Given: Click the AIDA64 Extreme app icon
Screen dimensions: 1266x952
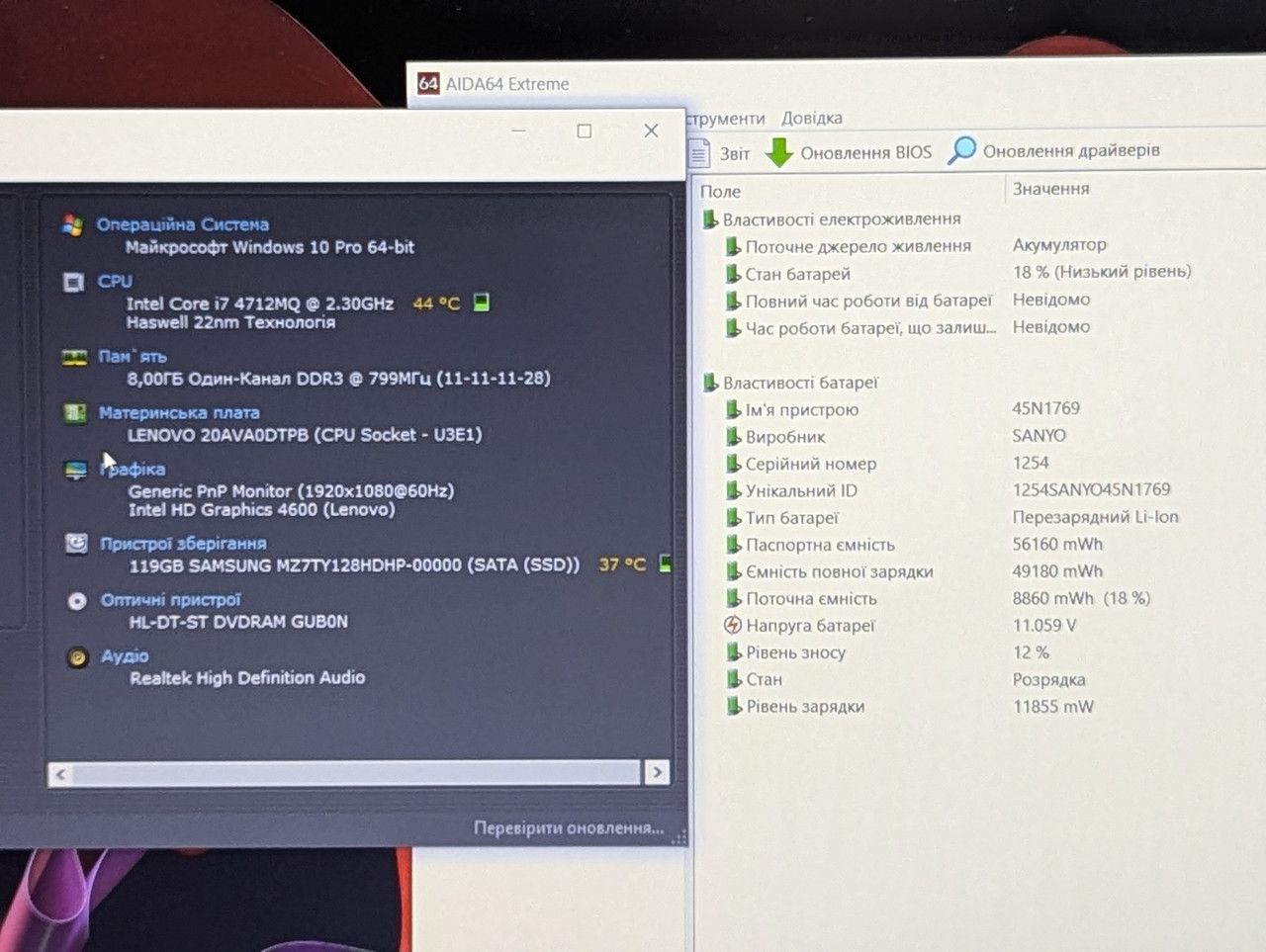Looking at the screenshot, I should point(428,84).
